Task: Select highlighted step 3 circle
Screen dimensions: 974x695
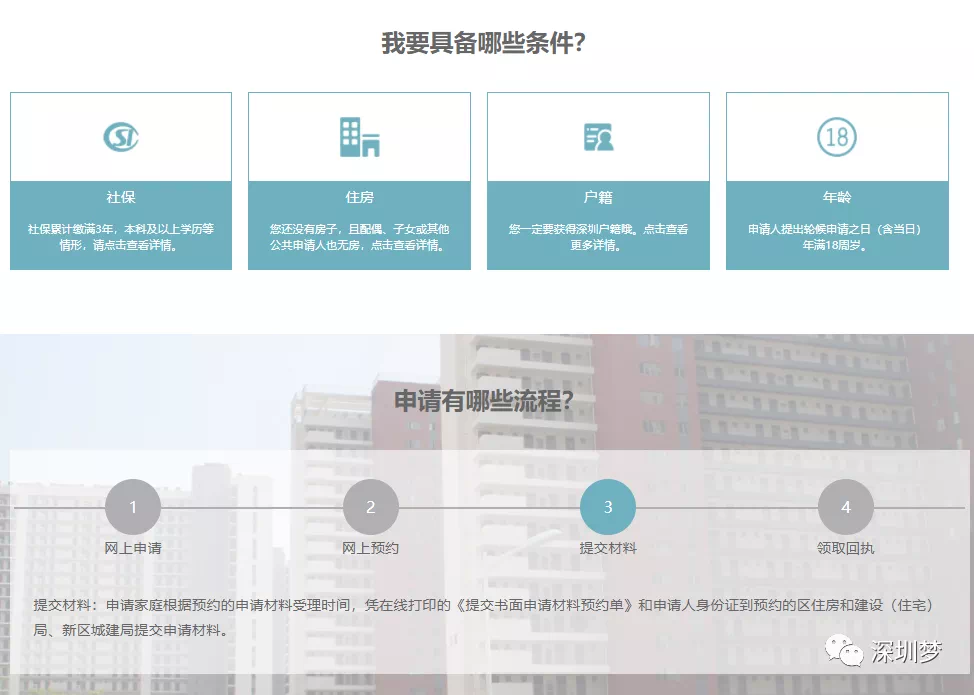Action: [608, 507]
